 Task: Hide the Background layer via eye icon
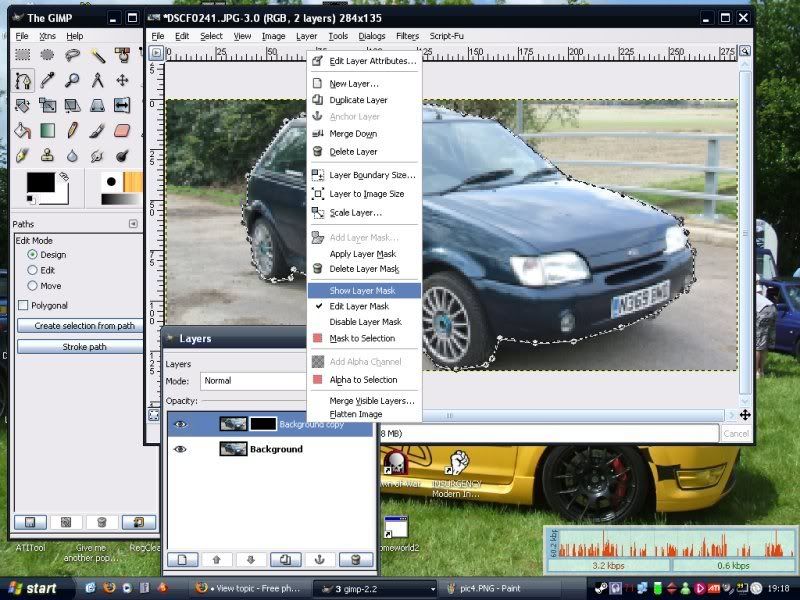181,449
